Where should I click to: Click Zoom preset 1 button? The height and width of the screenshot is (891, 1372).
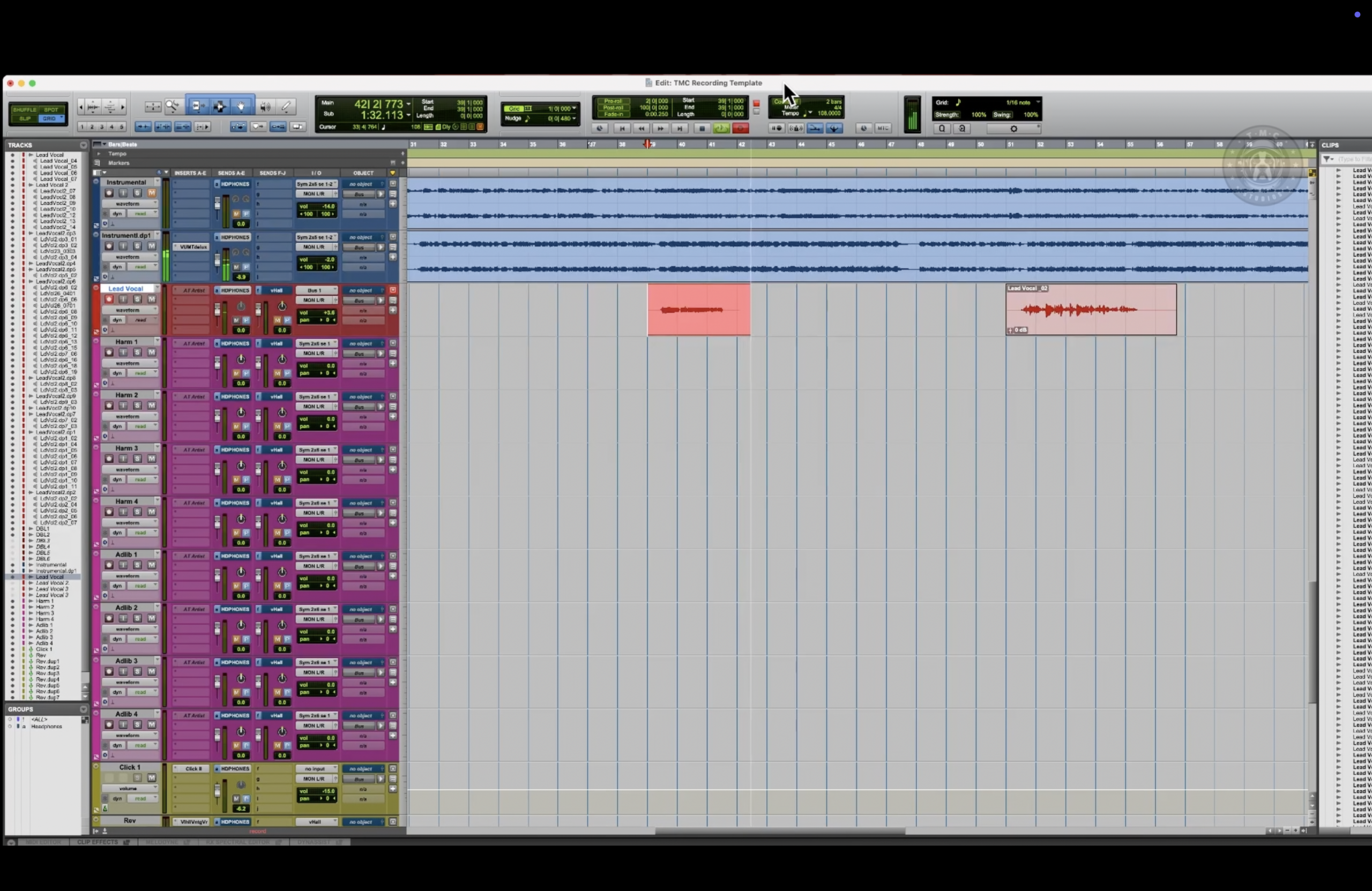82,127
